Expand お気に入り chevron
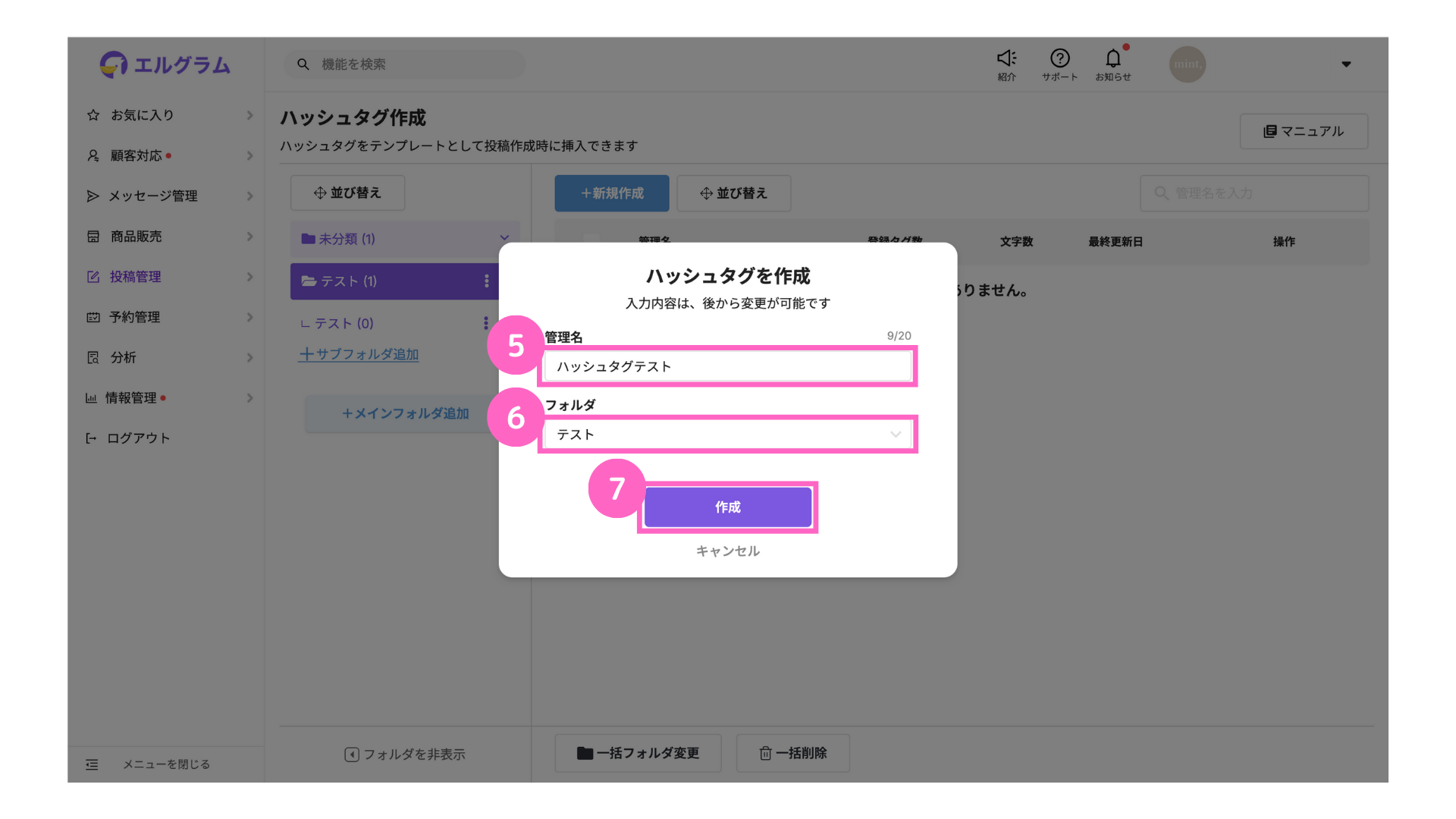The image size is (1456, 819). tap(249, 115)
